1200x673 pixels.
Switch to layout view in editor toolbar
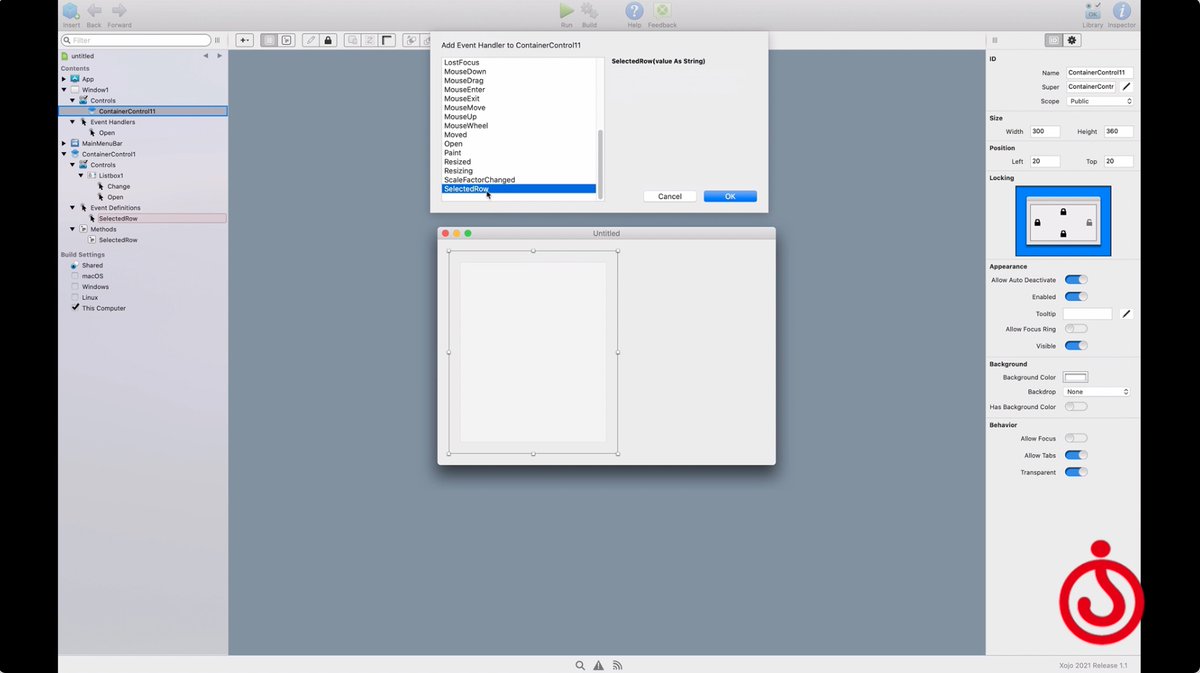[269, 40]
